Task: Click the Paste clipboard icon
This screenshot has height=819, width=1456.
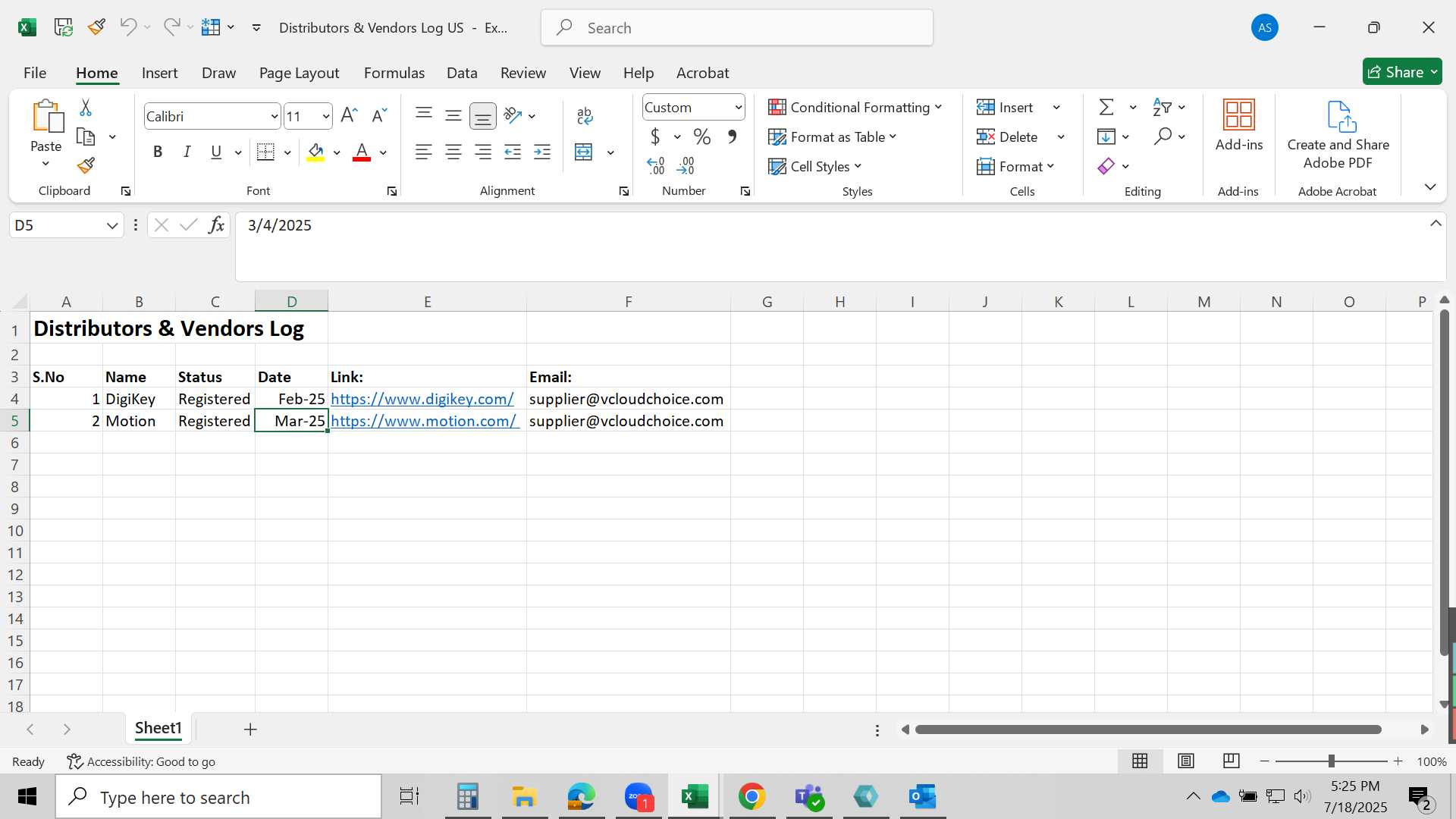Action: point(46,116)
